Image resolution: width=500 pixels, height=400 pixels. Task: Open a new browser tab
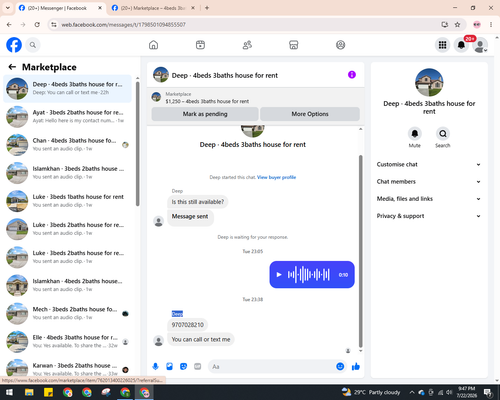[207, 8]
